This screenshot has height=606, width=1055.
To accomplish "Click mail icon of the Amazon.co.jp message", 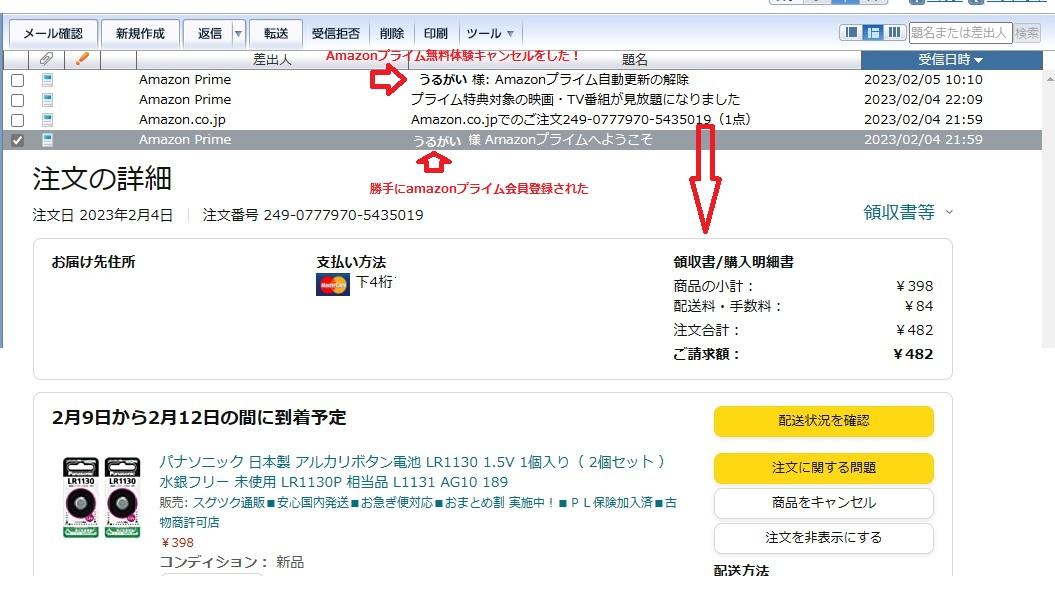I will click(47, 120).
